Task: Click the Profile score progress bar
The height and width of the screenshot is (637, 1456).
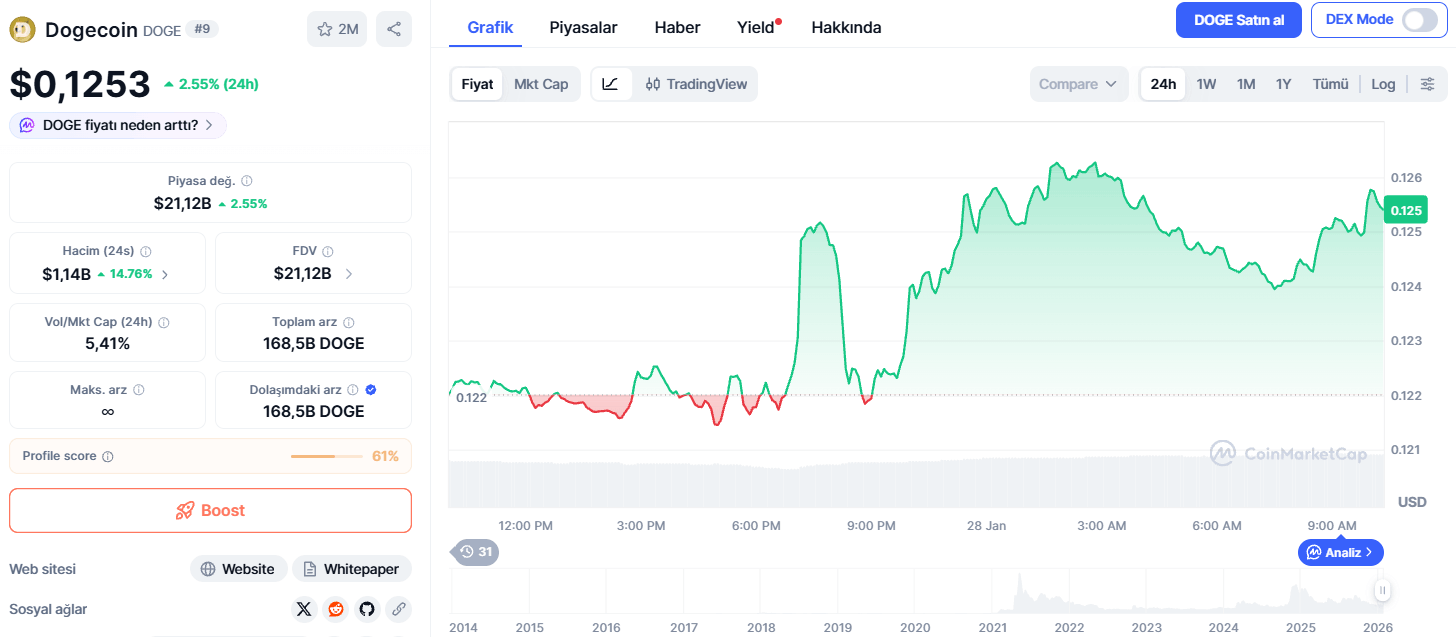Action: (327, 456)
